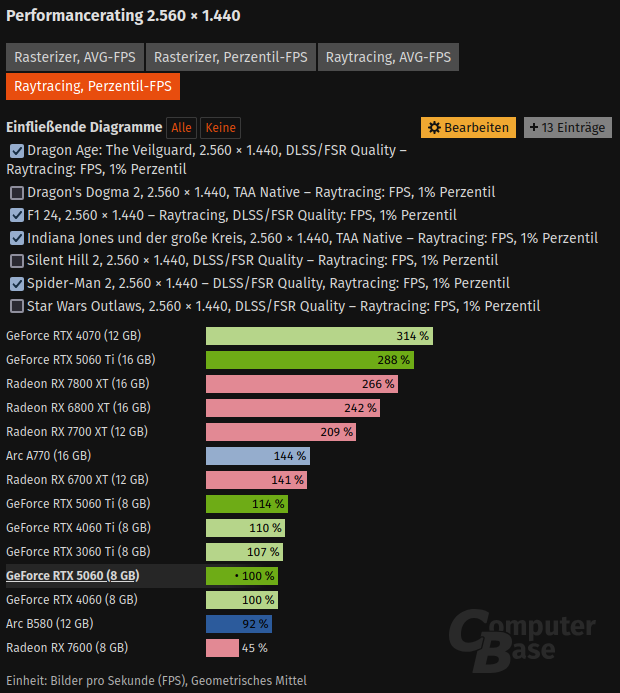Click the Einheit: Bilder pro Sekunde footnote
Image resolution: width=620 pixels, height=693 pixels.
click(156, 681)
